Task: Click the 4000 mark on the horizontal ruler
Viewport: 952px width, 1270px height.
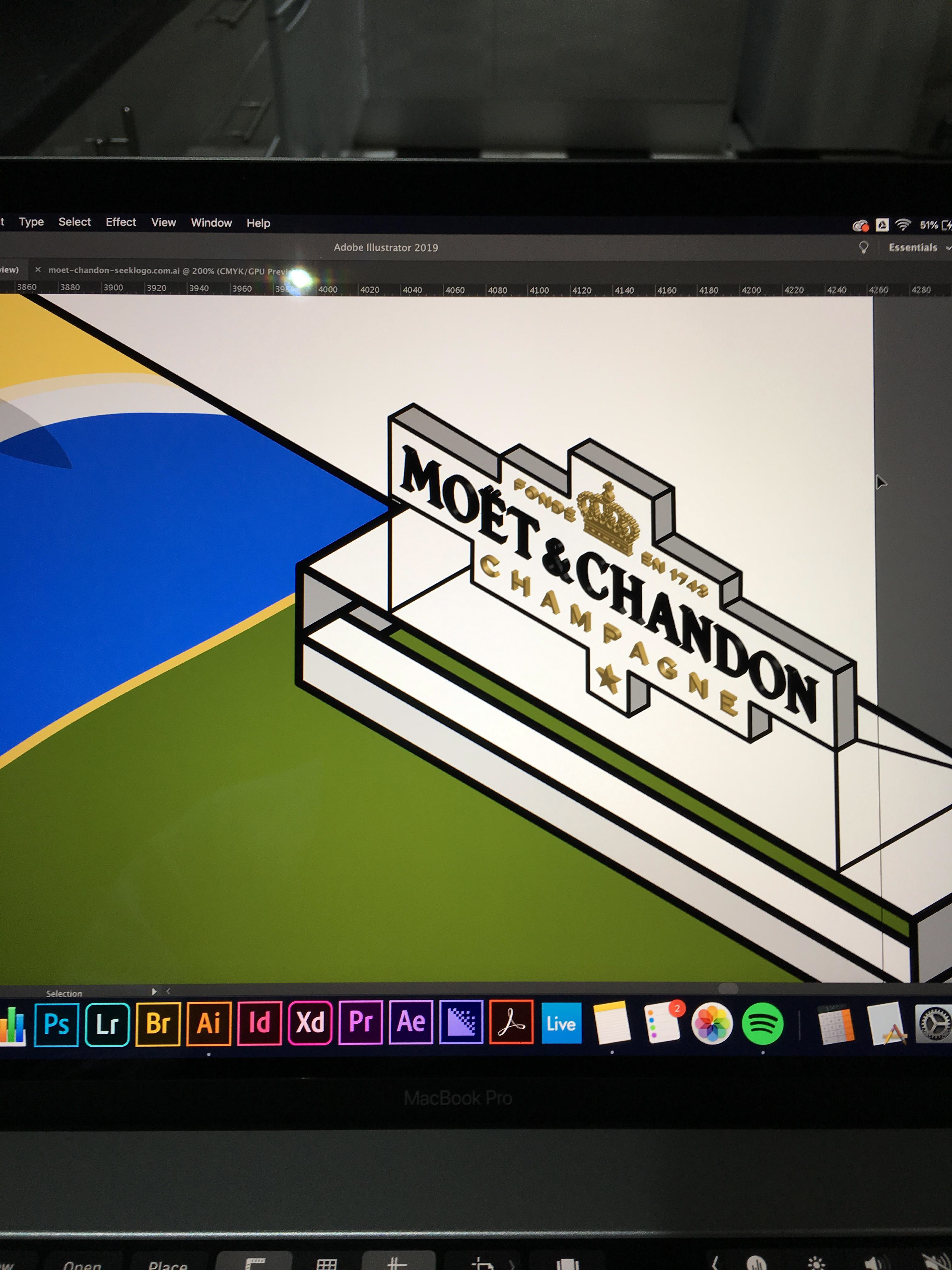Action: (x=328, y=289)
